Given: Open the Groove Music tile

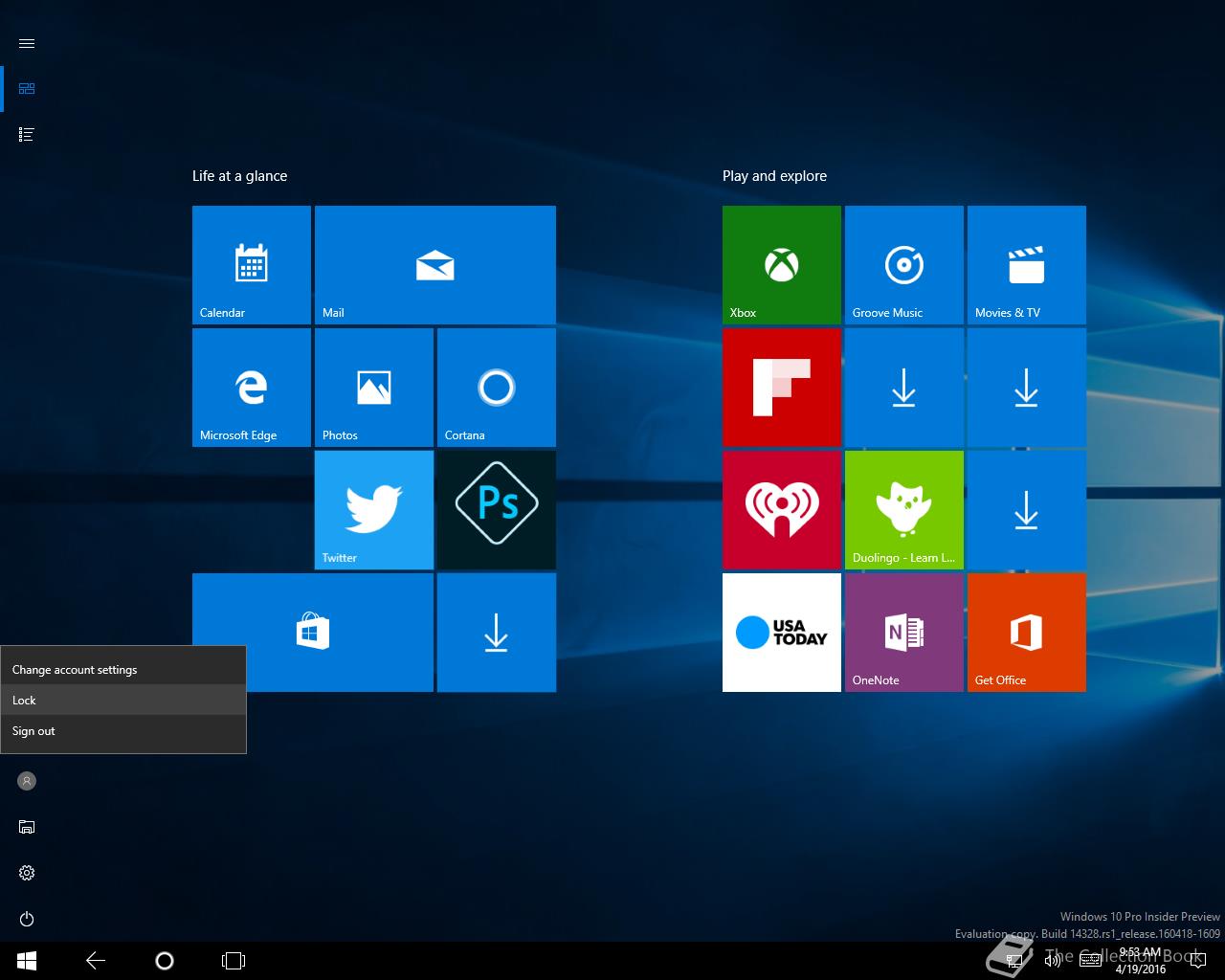Looking at the screenshot, I should 904,265.
